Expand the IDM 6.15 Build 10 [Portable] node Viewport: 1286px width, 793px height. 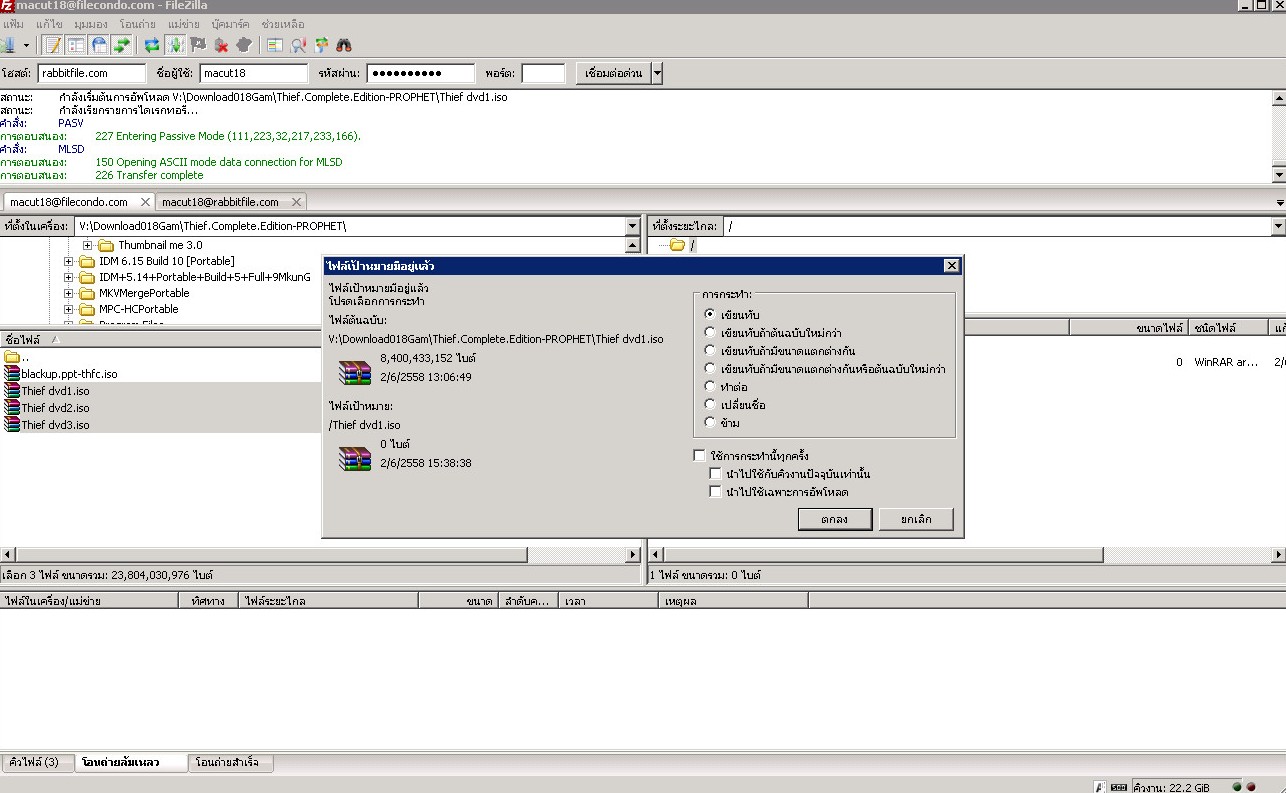tap(68, 261)
